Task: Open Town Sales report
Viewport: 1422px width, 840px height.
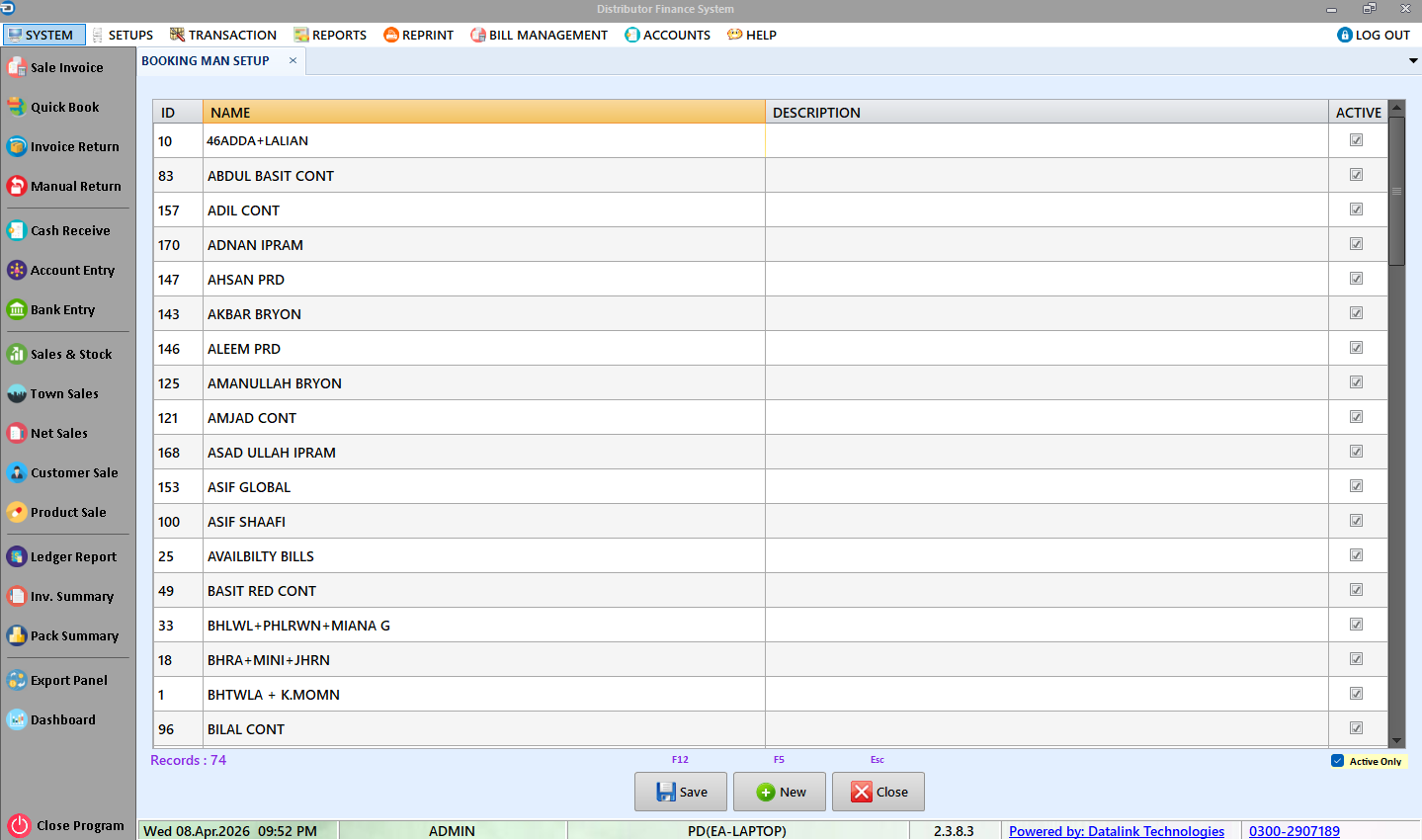Action: click(53, 393)
